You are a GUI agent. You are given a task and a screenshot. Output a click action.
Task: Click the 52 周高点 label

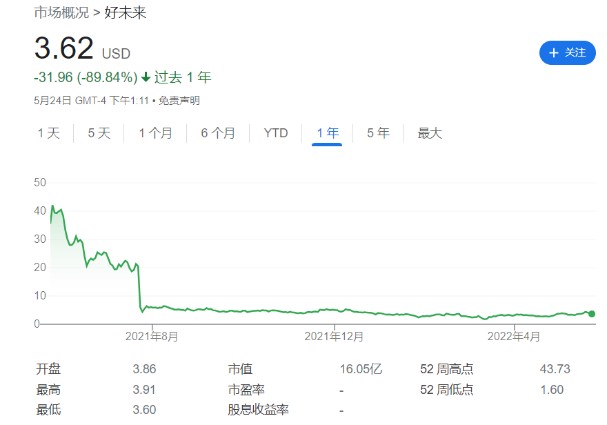446,369
